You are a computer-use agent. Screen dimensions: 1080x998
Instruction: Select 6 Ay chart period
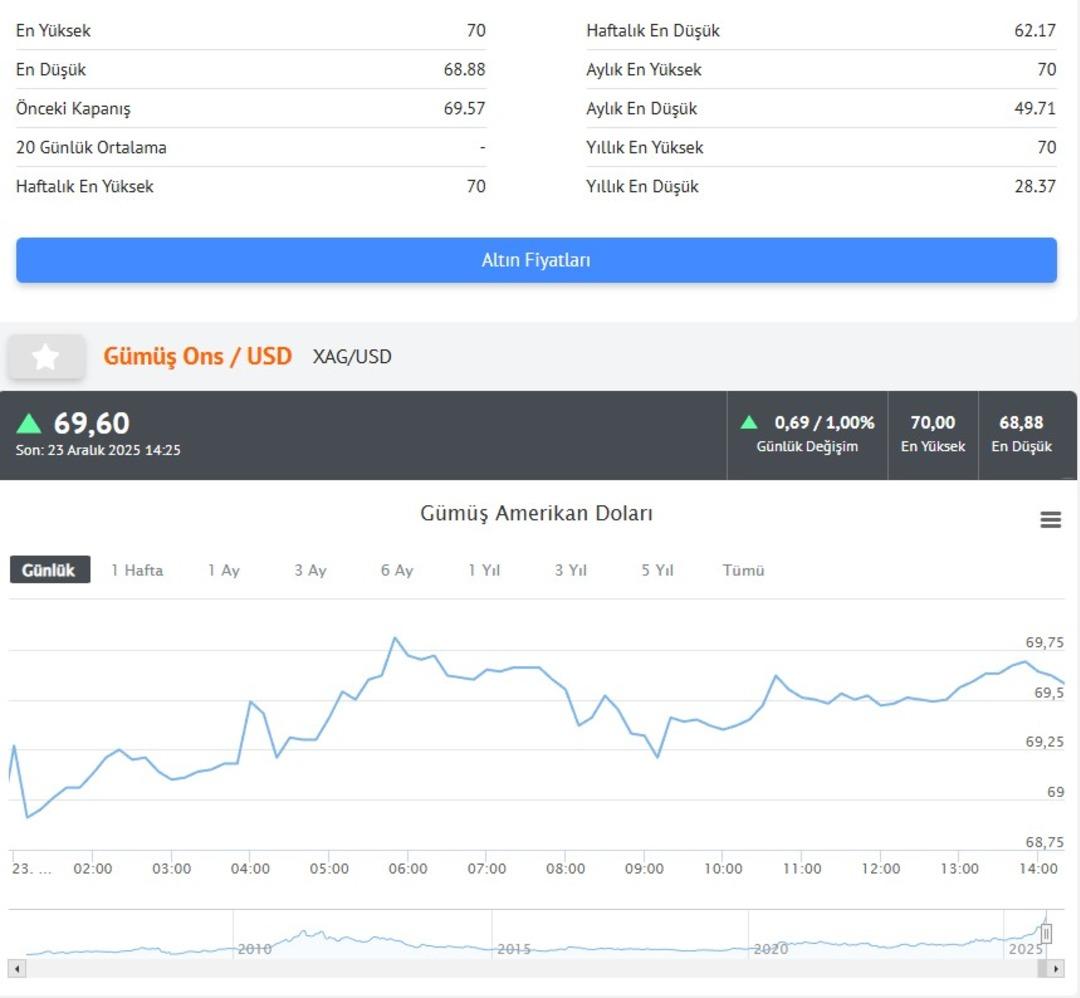[397, 570]
